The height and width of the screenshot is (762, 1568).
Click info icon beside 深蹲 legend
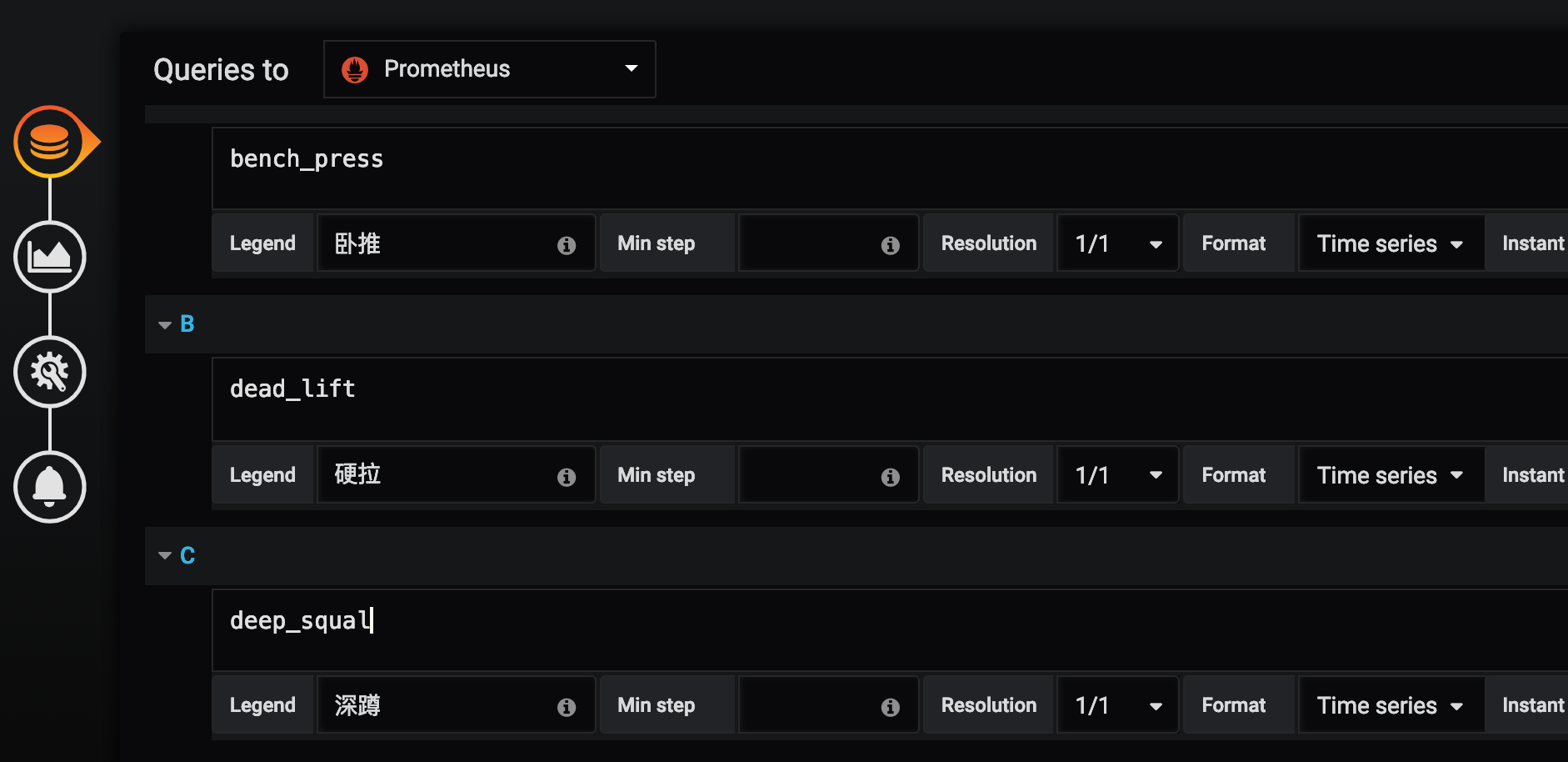pos(567,707)
